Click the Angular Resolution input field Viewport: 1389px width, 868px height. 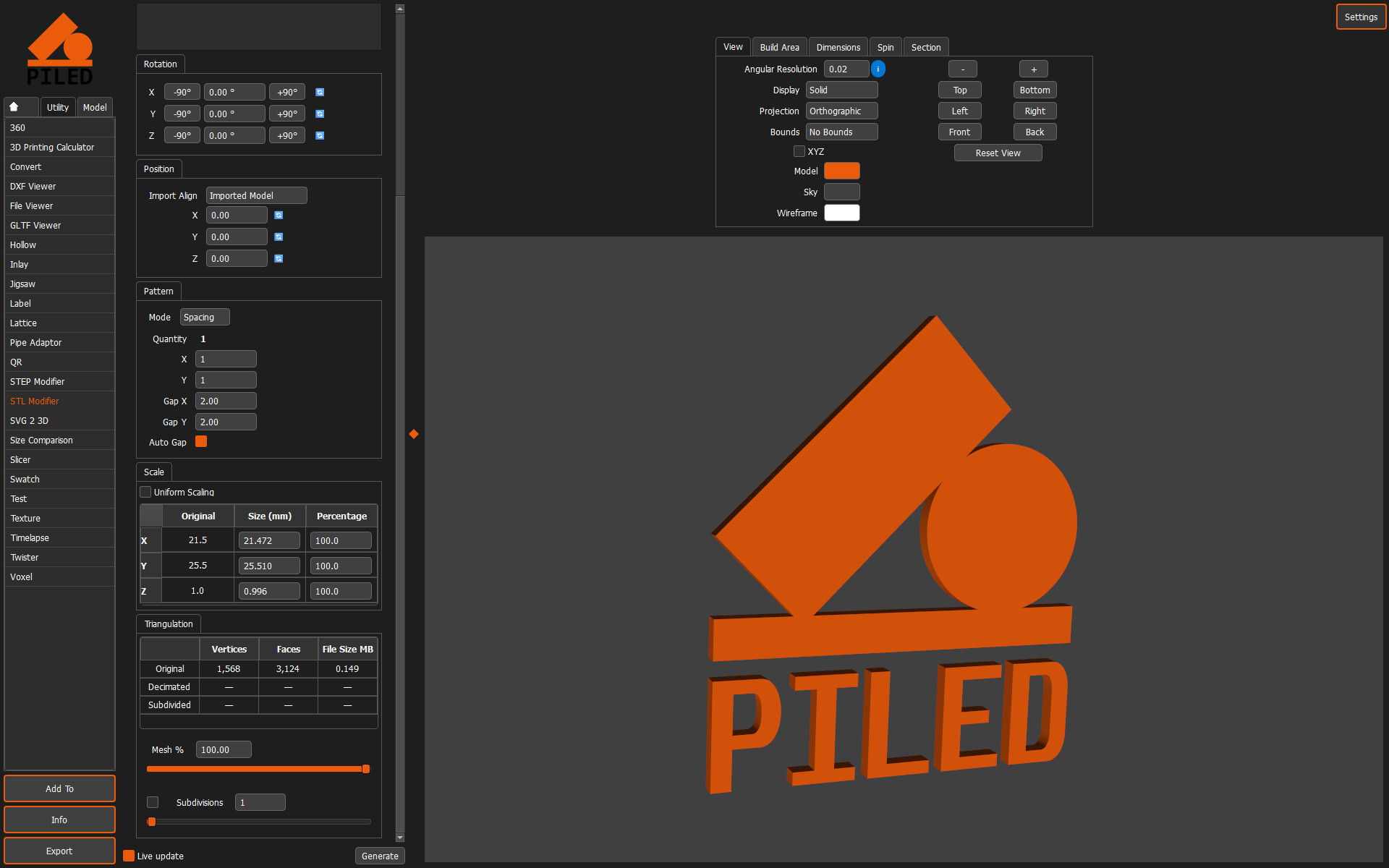pyautogui.click(x=846, y=69)
